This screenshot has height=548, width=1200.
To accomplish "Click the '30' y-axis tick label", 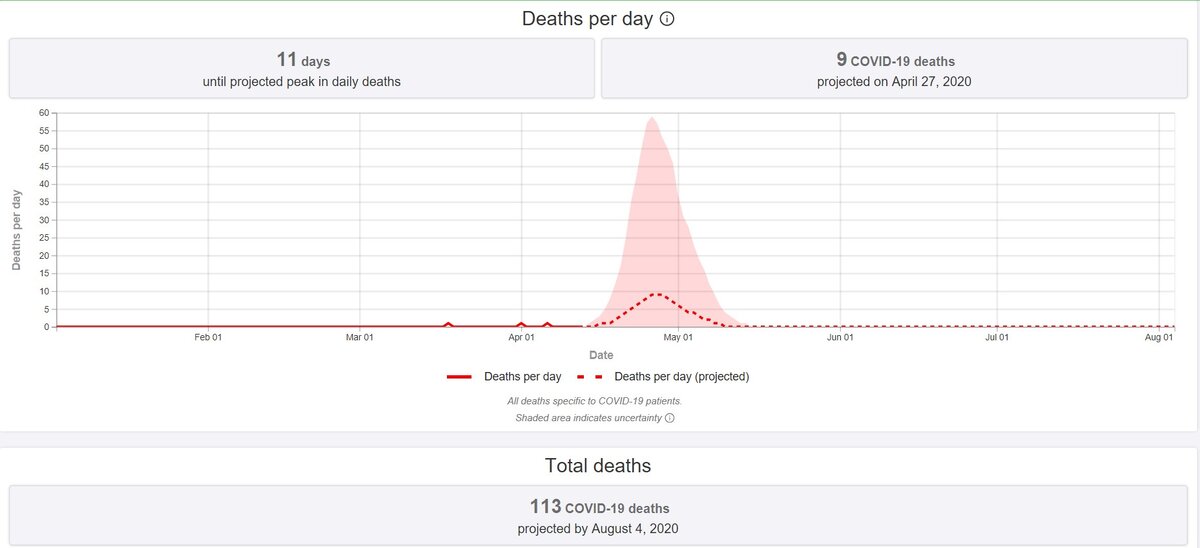I will [x=44, y=220].
